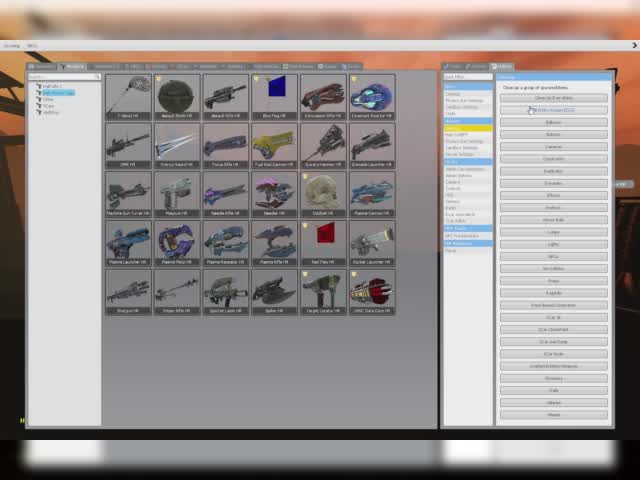Pick the Target Locator HR item

coord(323,292)
